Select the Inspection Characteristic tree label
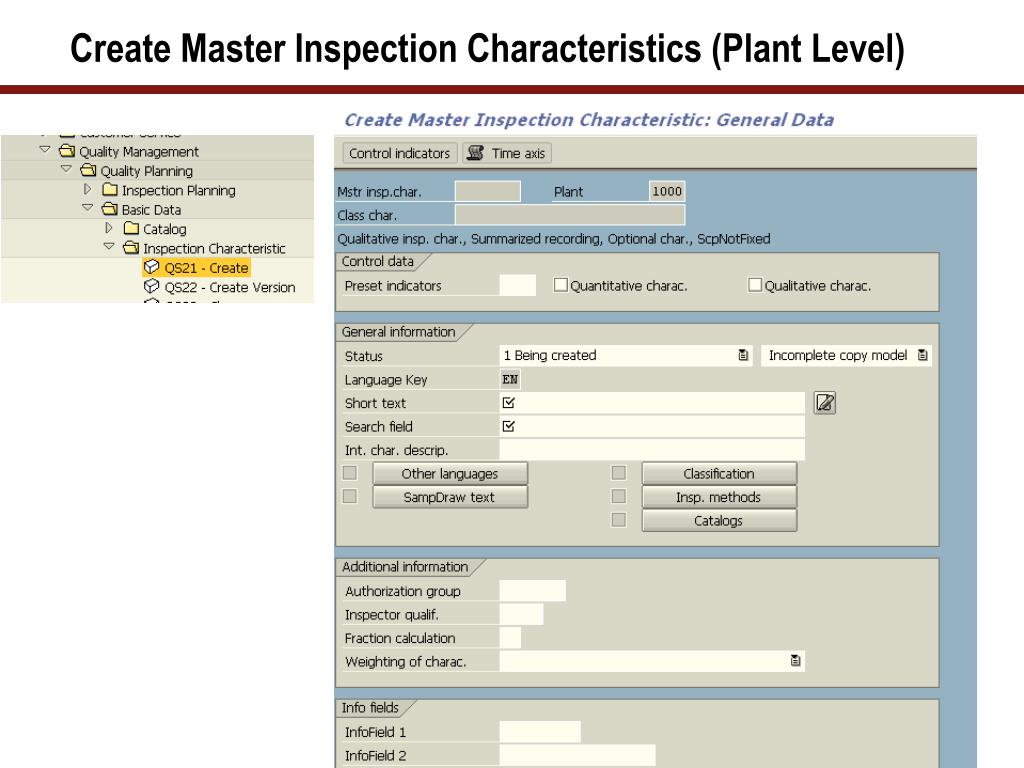The width and height of the screenshot is (1024, 768). tap(214, 249)
